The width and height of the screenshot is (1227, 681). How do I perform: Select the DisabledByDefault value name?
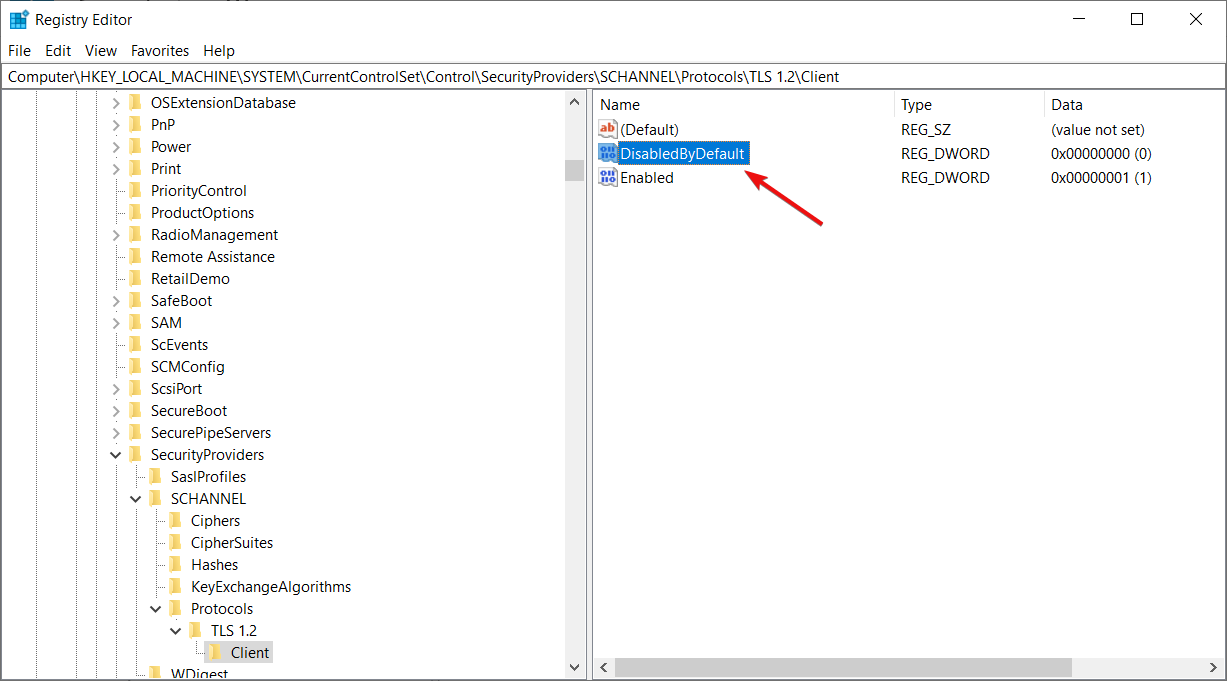682,153
